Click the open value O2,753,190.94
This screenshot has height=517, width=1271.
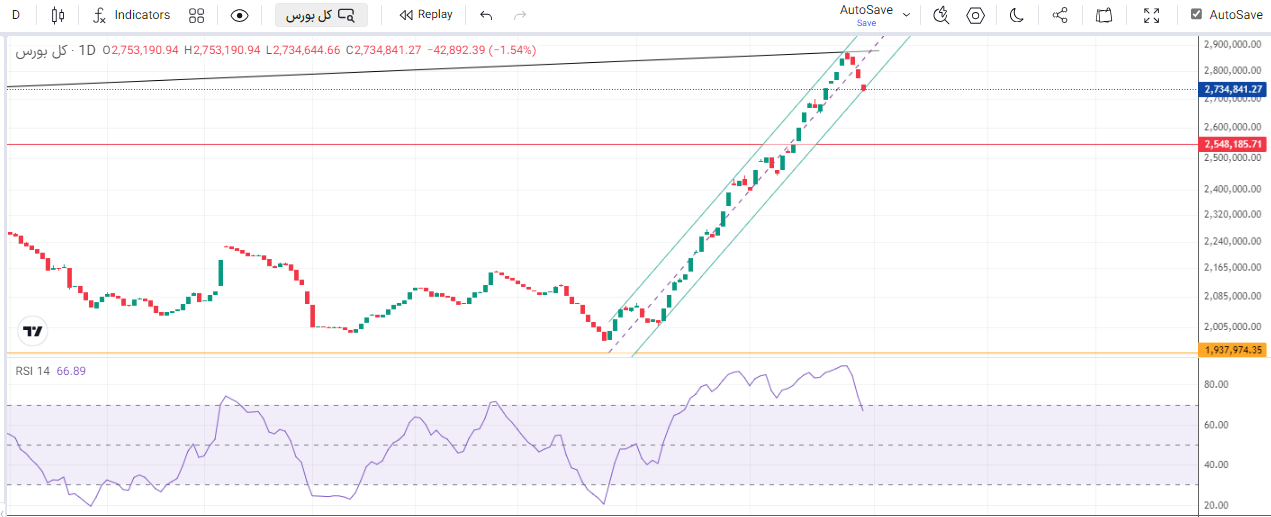pyautogui.click(x=140, y=50)
